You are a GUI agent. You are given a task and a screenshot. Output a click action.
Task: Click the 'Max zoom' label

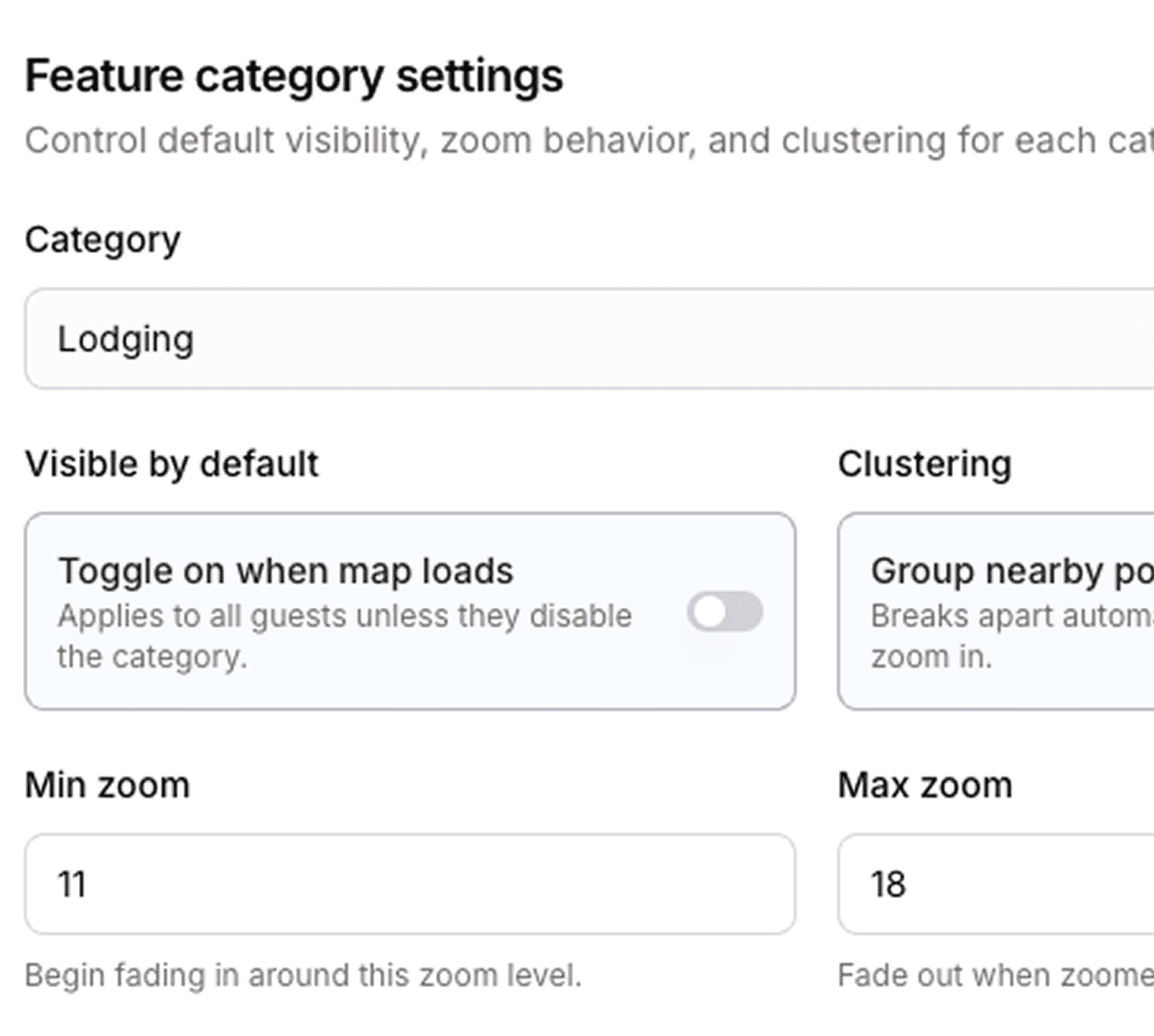924,786
